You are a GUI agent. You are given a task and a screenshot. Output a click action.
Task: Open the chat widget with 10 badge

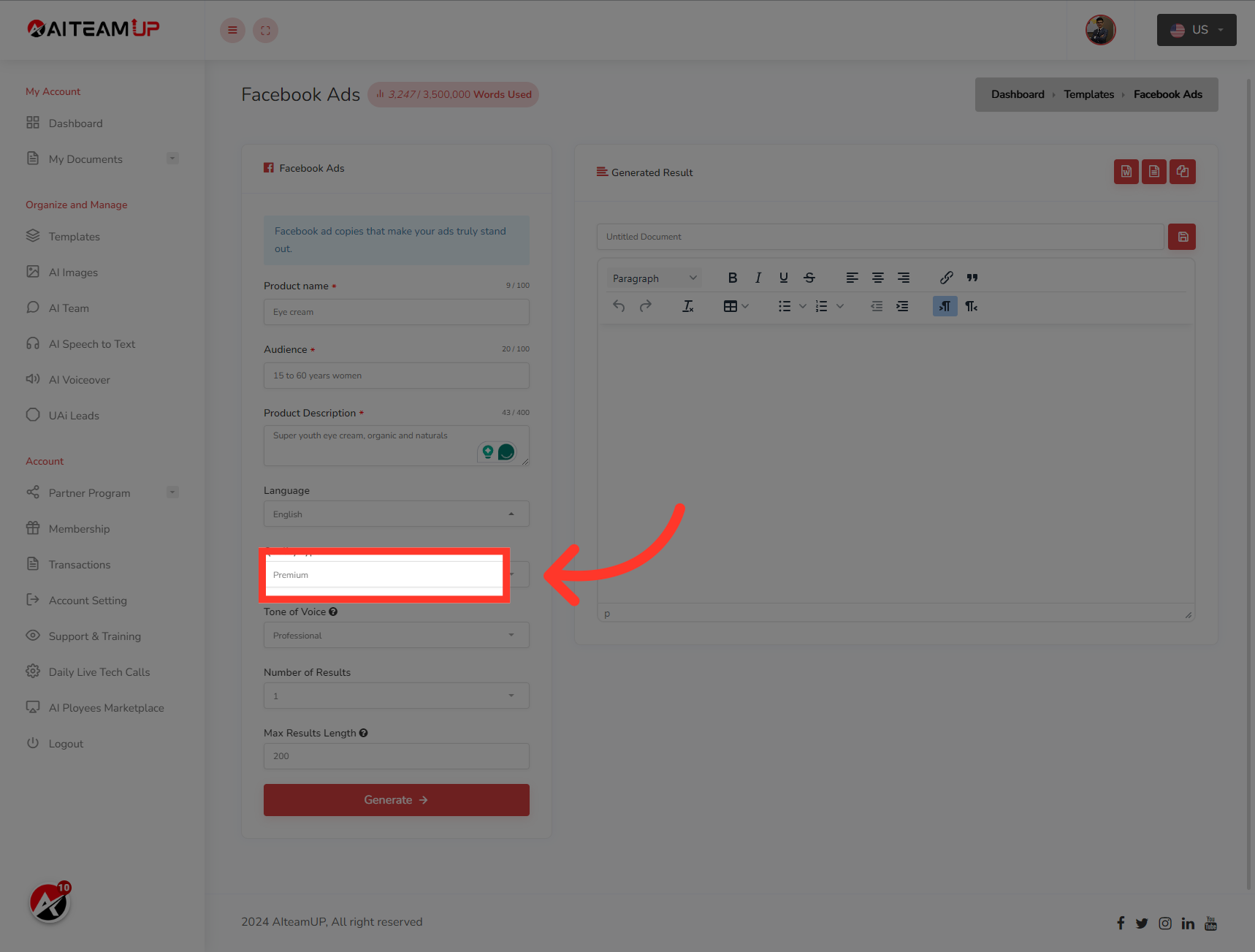(x=49, y=903)
